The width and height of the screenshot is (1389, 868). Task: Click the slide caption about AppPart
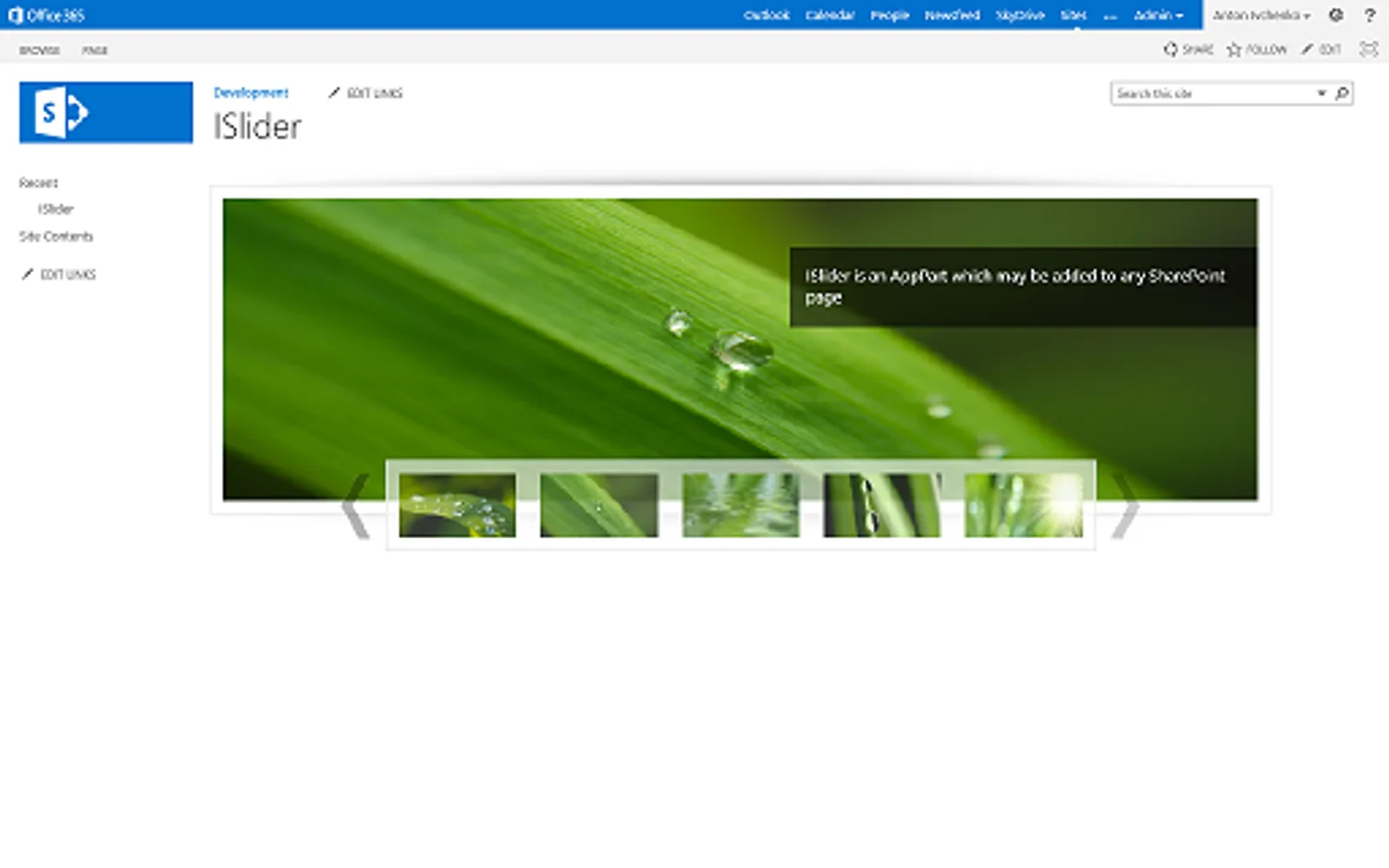1023,286
